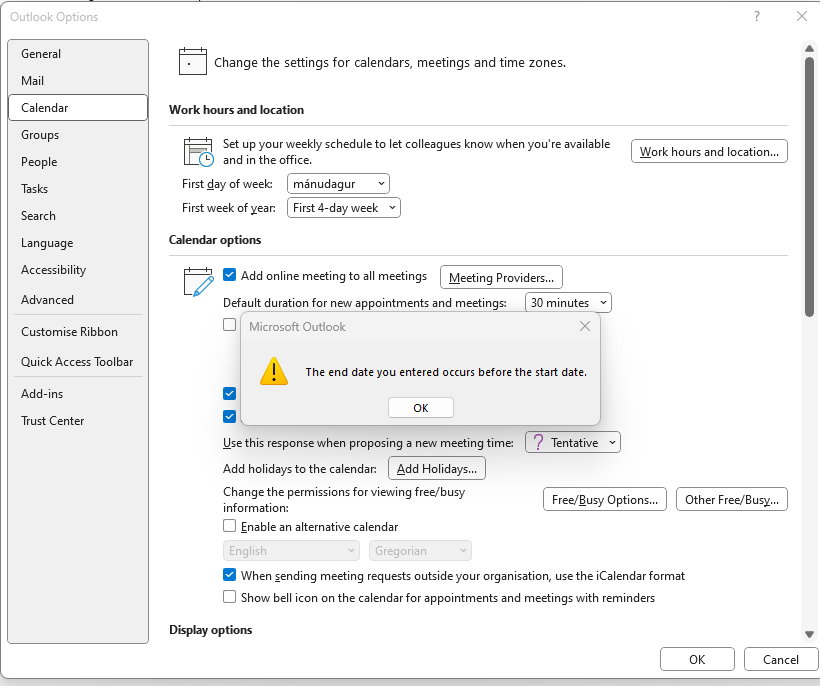
Task: Select the Groups category
Action: (78, 135)
